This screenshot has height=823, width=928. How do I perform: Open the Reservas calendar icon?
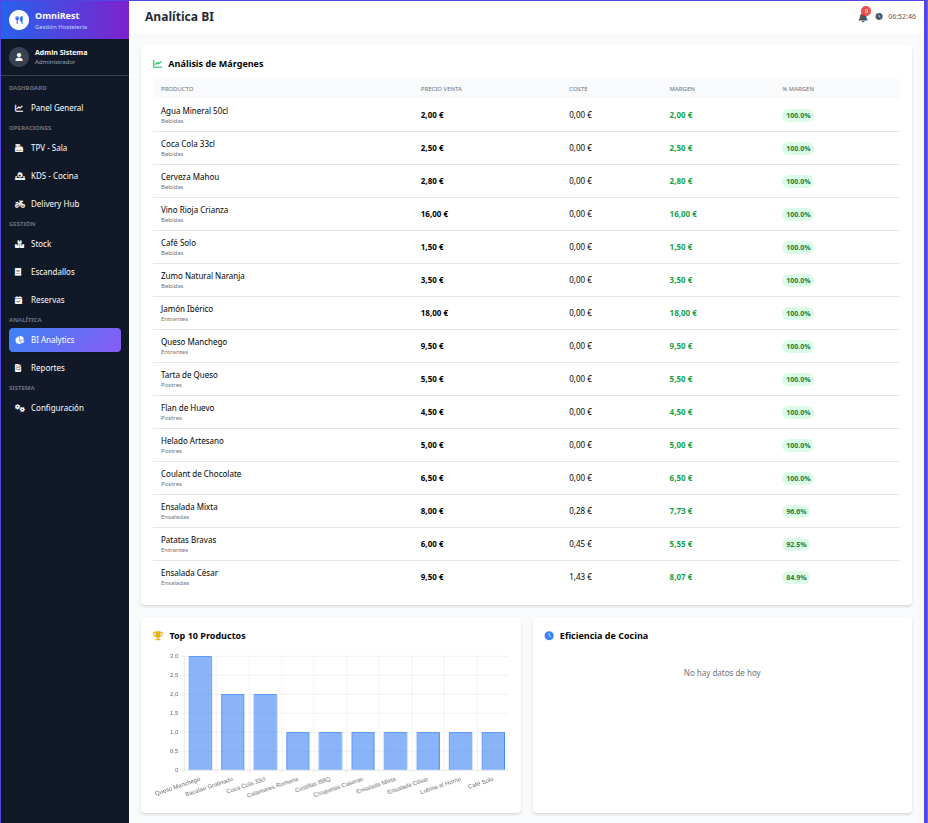(17, 299)
